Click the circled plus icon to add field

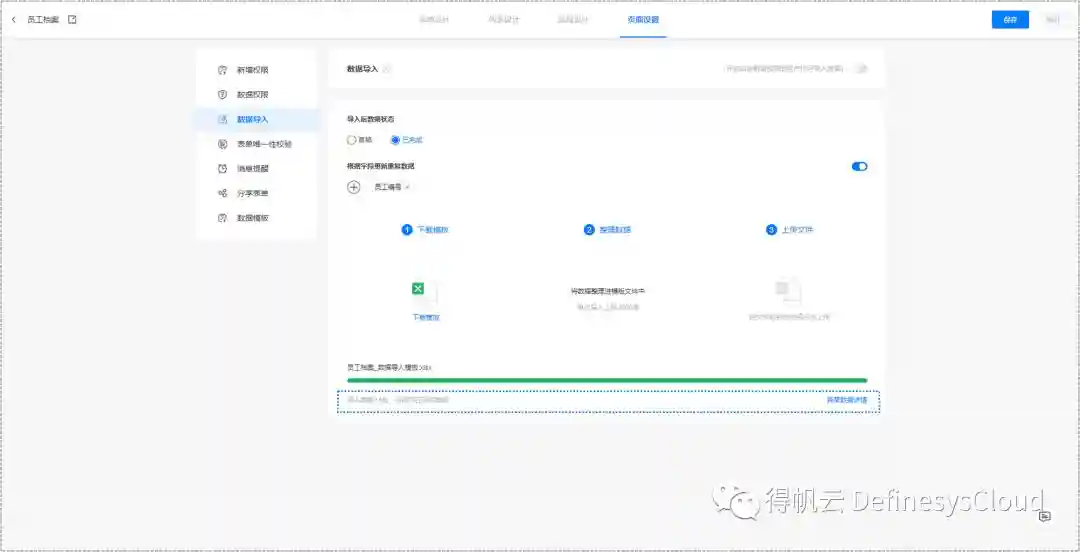pyautogui.click(x=354, y=187)
